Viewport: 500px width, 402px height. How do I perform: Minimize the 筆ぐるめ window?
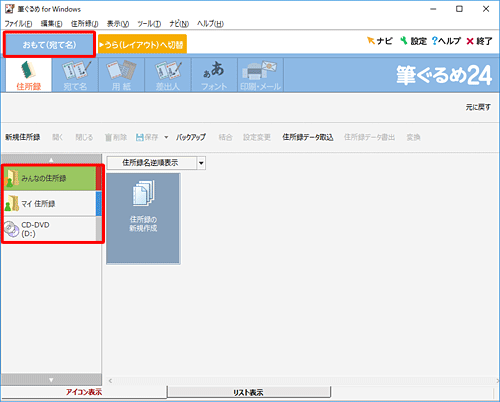(433, 9)
